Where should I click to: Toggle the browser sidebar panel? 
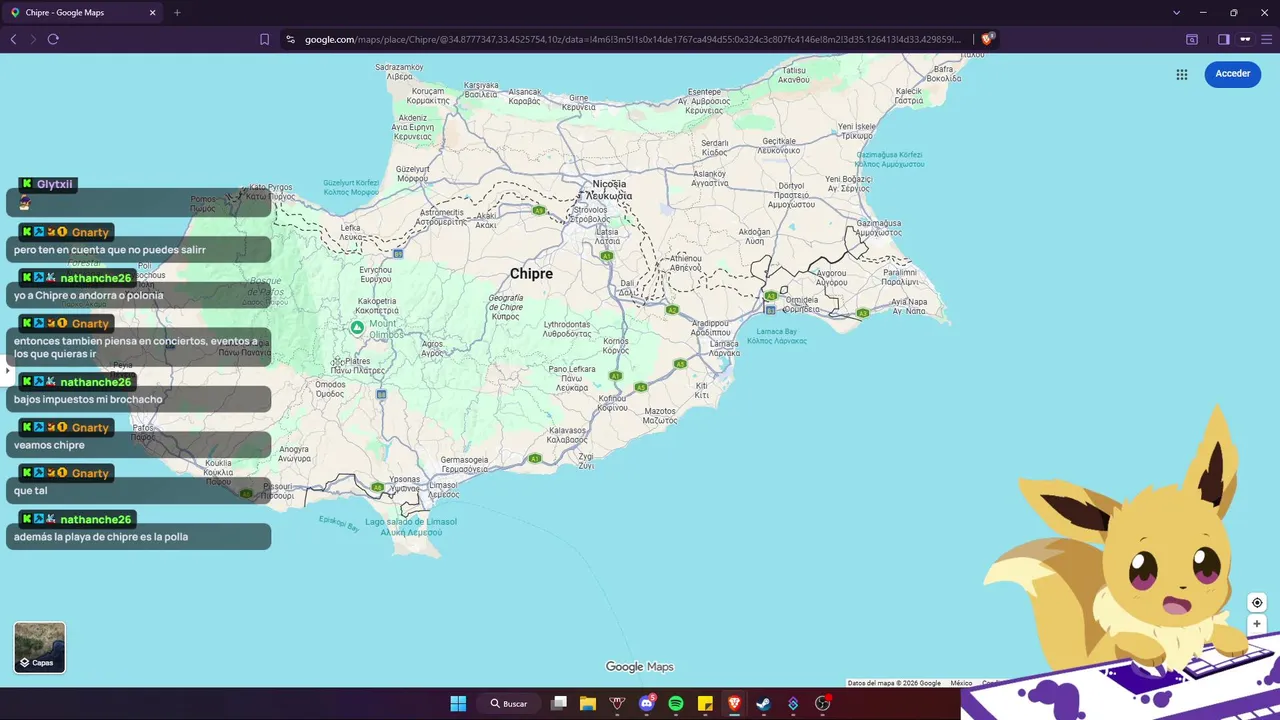[x=1223, y=39]
